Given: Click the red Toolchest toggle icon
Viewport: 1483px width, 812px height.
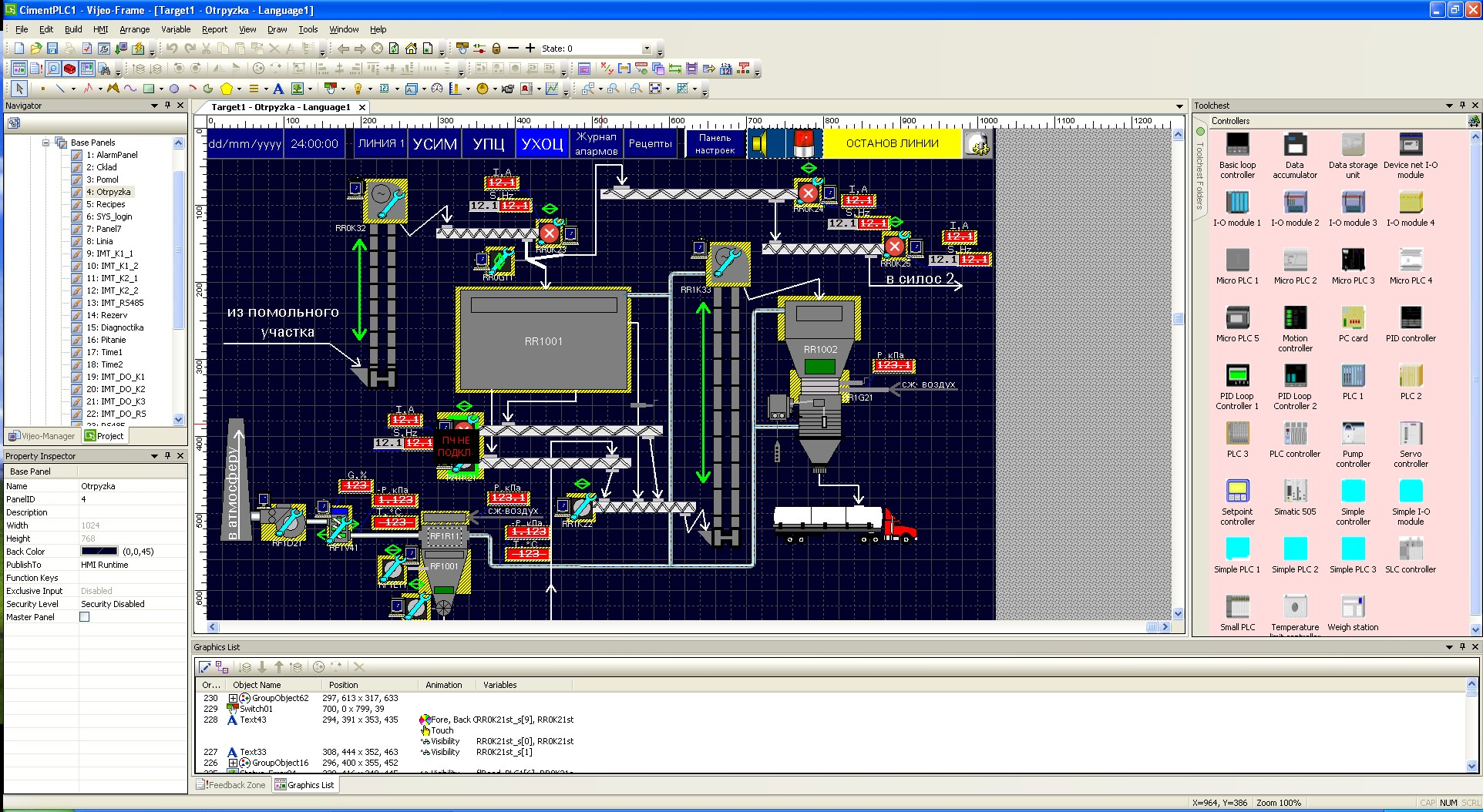Looking at the screenshot, I should pyautogui.click(x=69, y=69).
